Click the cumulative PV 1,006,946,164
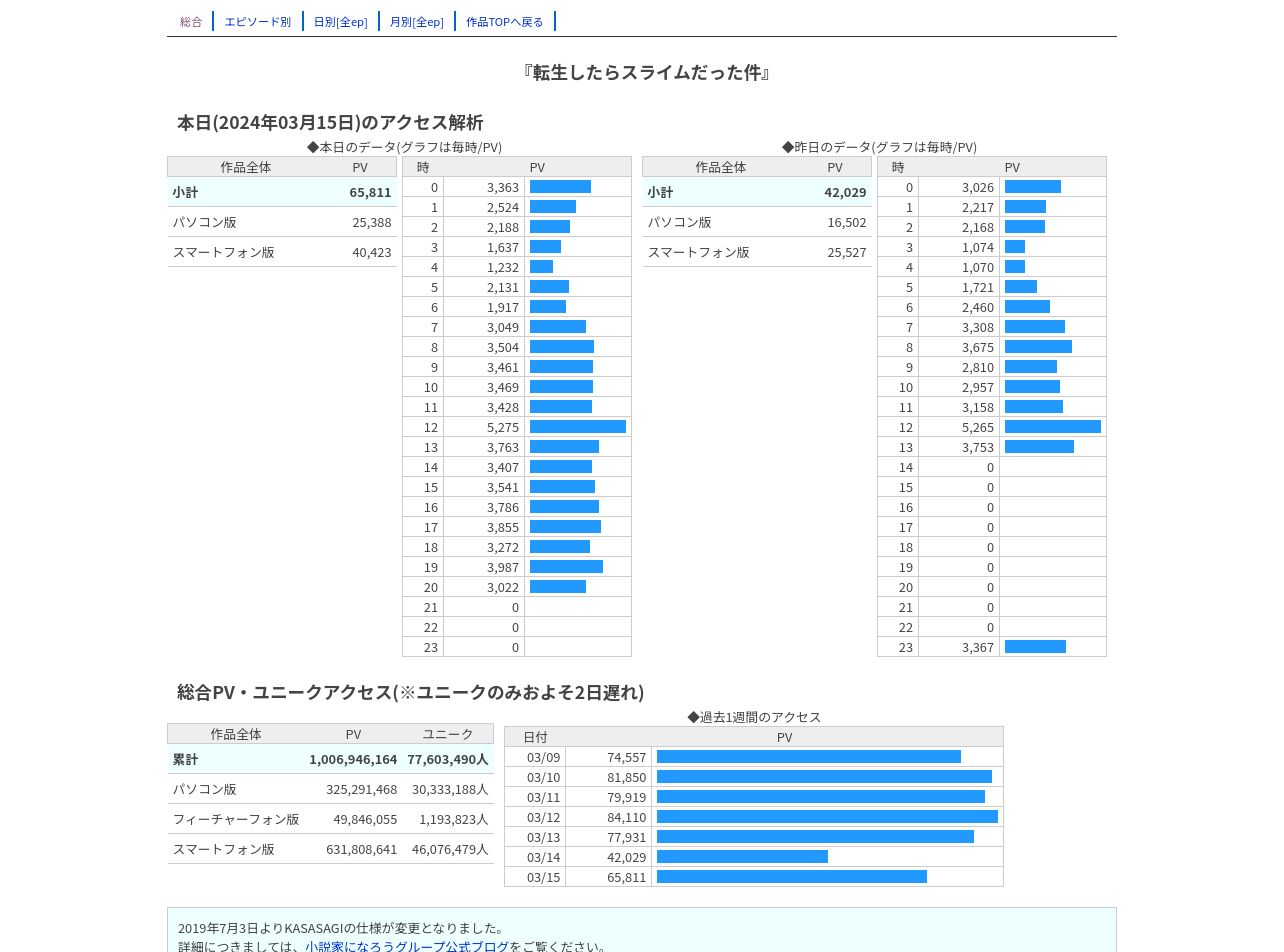 click(353, 759)
